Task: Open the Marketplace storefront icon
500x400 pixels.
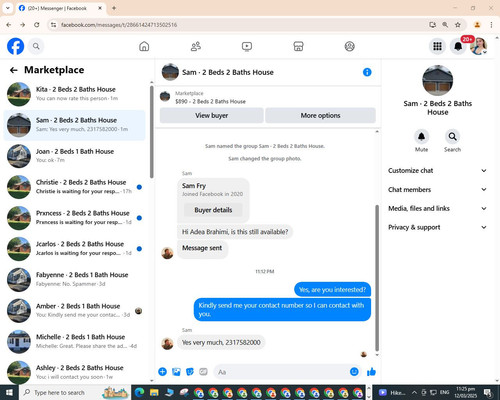Action: [298, 46]
